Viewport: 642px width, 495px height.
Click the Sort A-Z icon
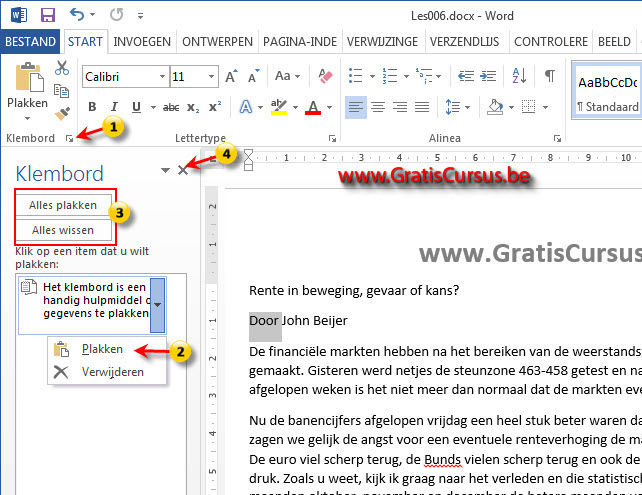[519, 76]
